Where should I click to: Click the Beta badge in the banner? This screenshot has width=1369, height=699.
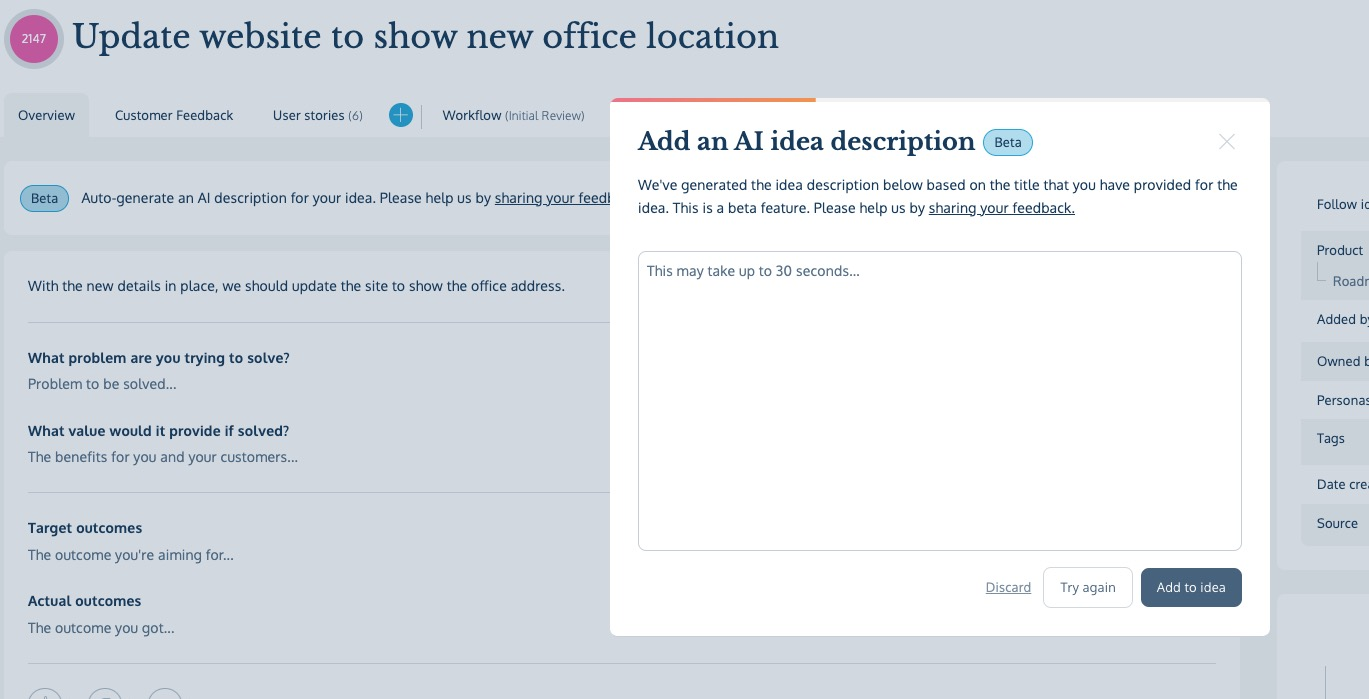(44, 198)
